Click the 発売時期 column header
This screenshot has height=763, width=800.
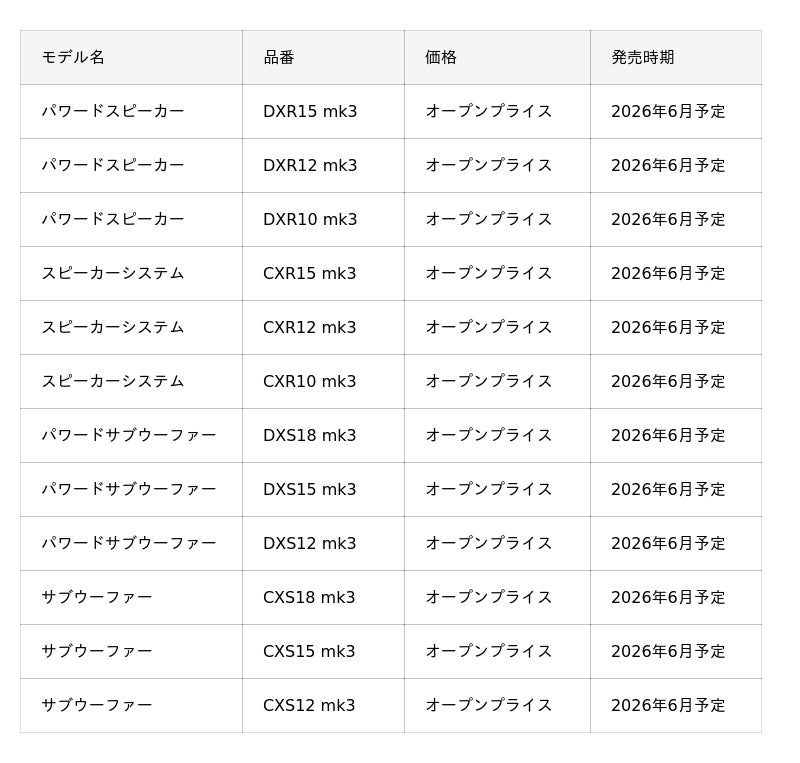click(642, 58)
